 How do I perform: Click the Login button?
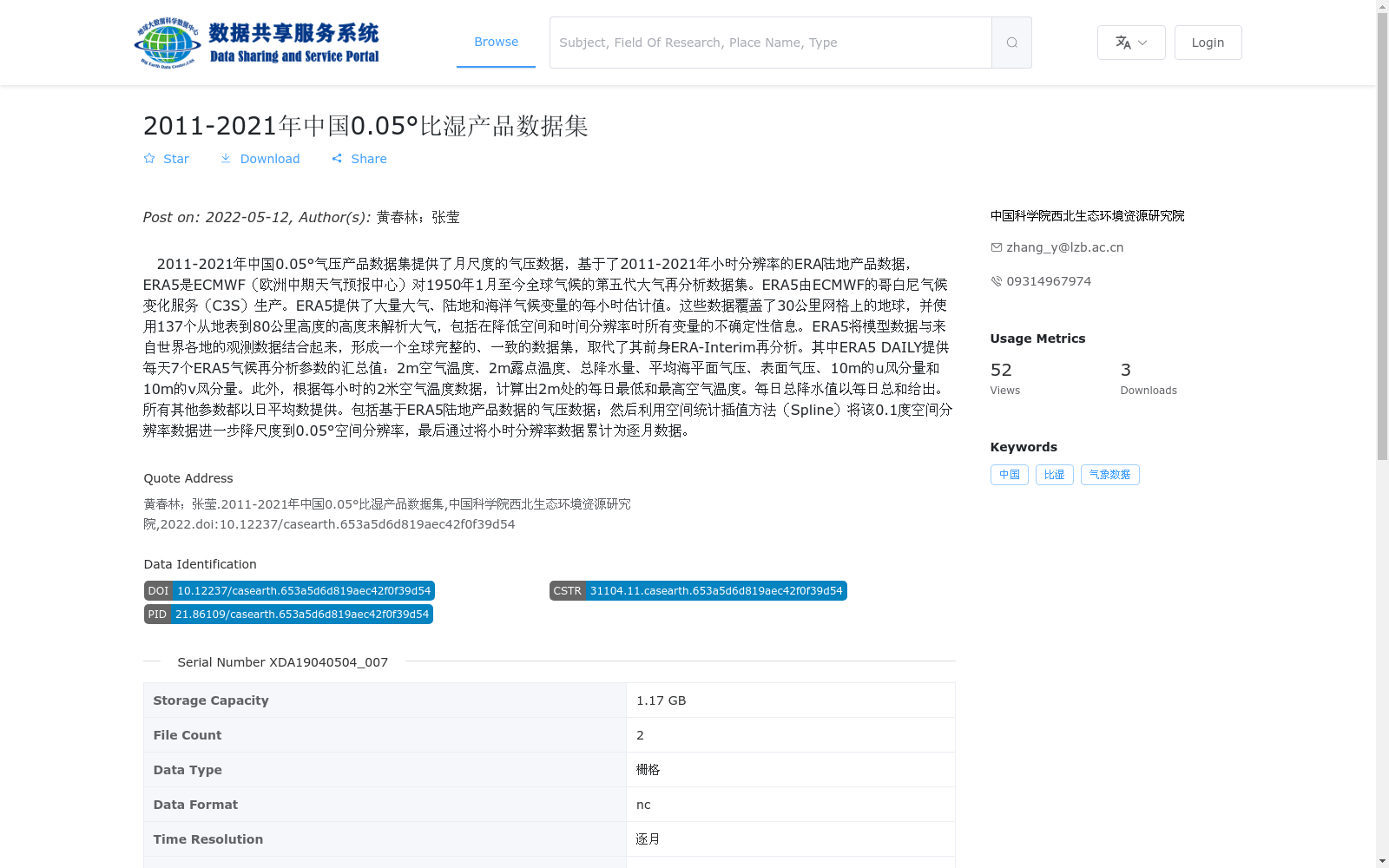tap(1208, 43)
